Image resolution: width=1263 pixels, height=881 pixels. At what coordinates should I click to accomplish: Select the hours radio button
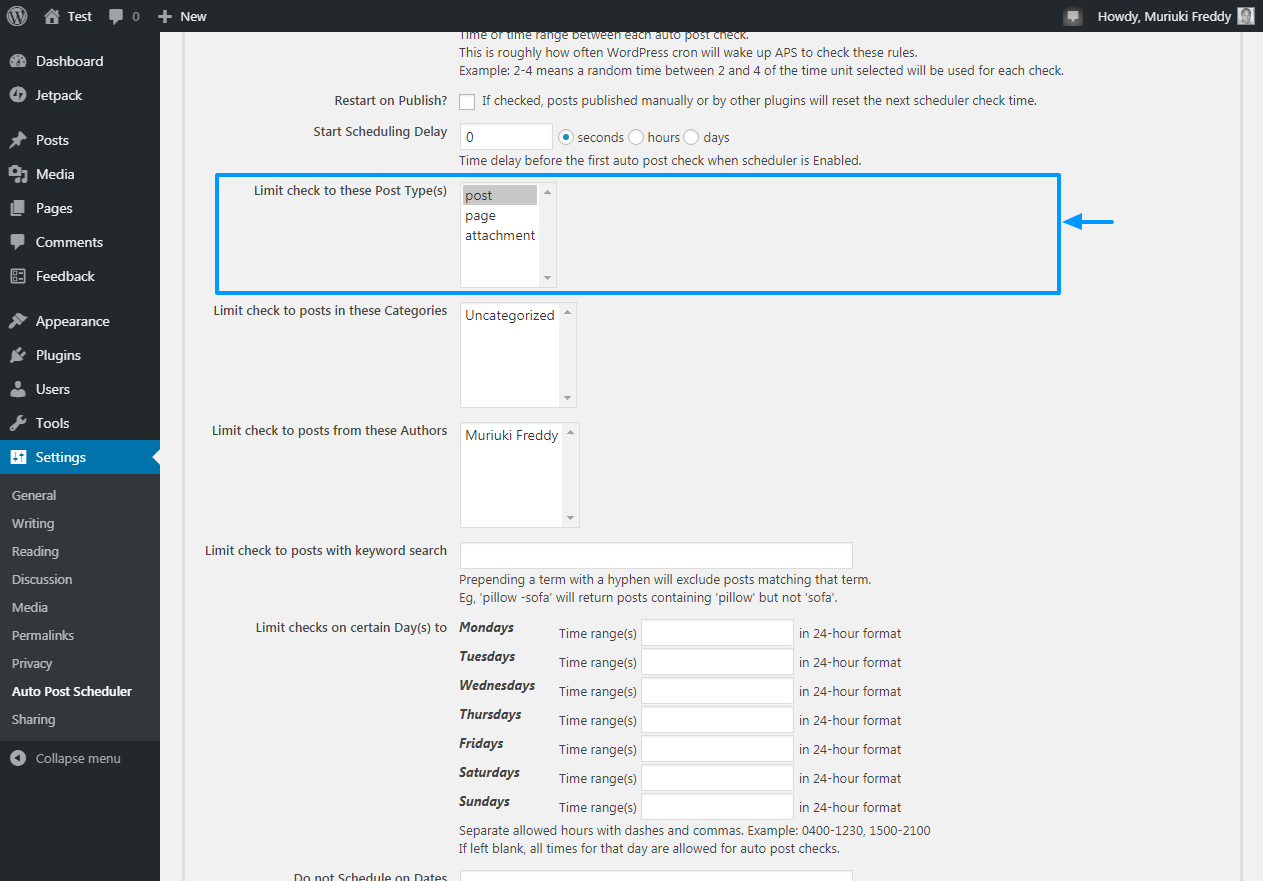636,137
